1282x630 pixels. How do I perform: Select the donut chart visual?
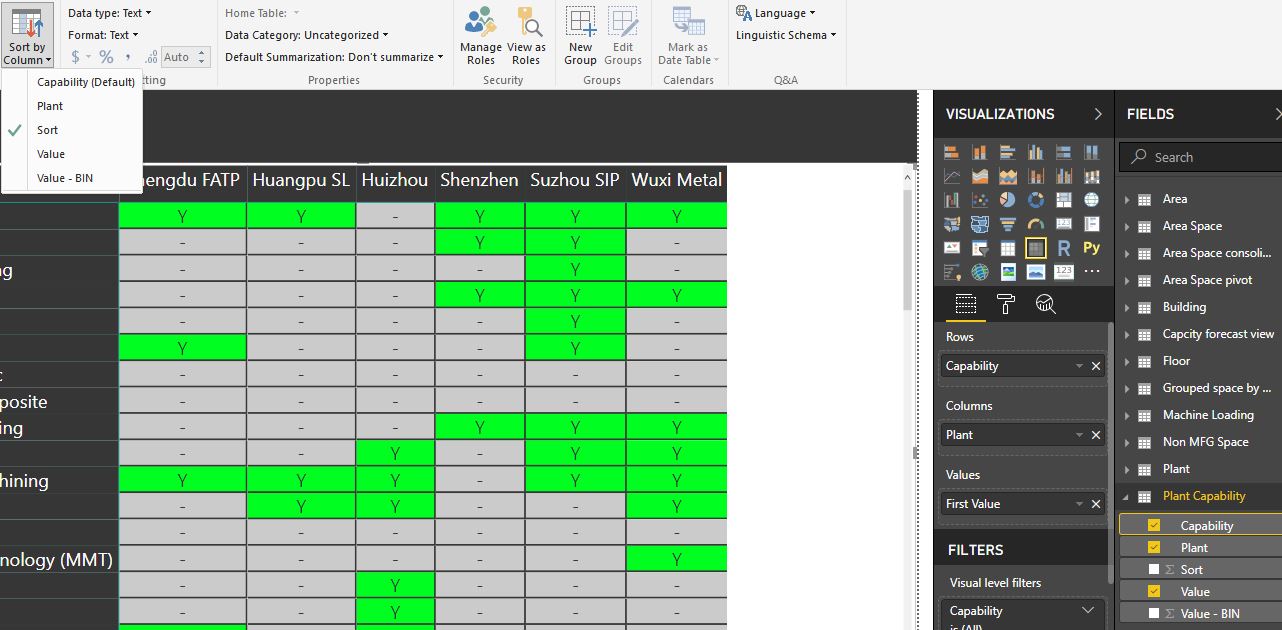pyautogui.click(x=1036, y=200)
